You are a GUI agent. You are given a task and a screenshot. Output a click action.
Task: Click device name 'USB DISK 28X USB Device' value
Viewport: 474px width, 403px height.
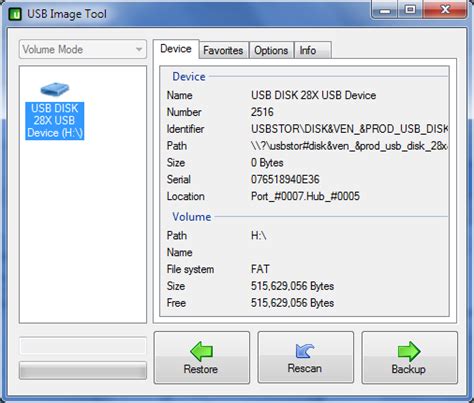pos(313,95)
